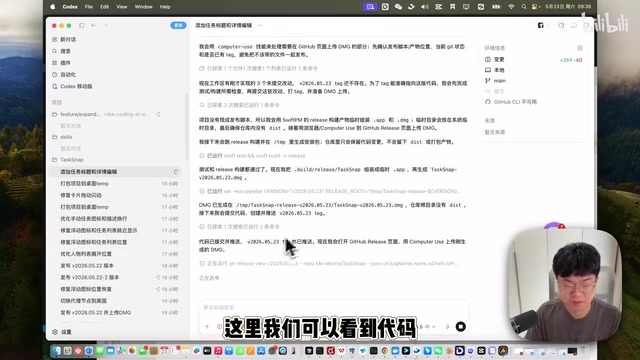Viewport: 640px width, 360px height.
Task: Expand the 已探索 1 个文件 activity line
Action: point(258,69)
